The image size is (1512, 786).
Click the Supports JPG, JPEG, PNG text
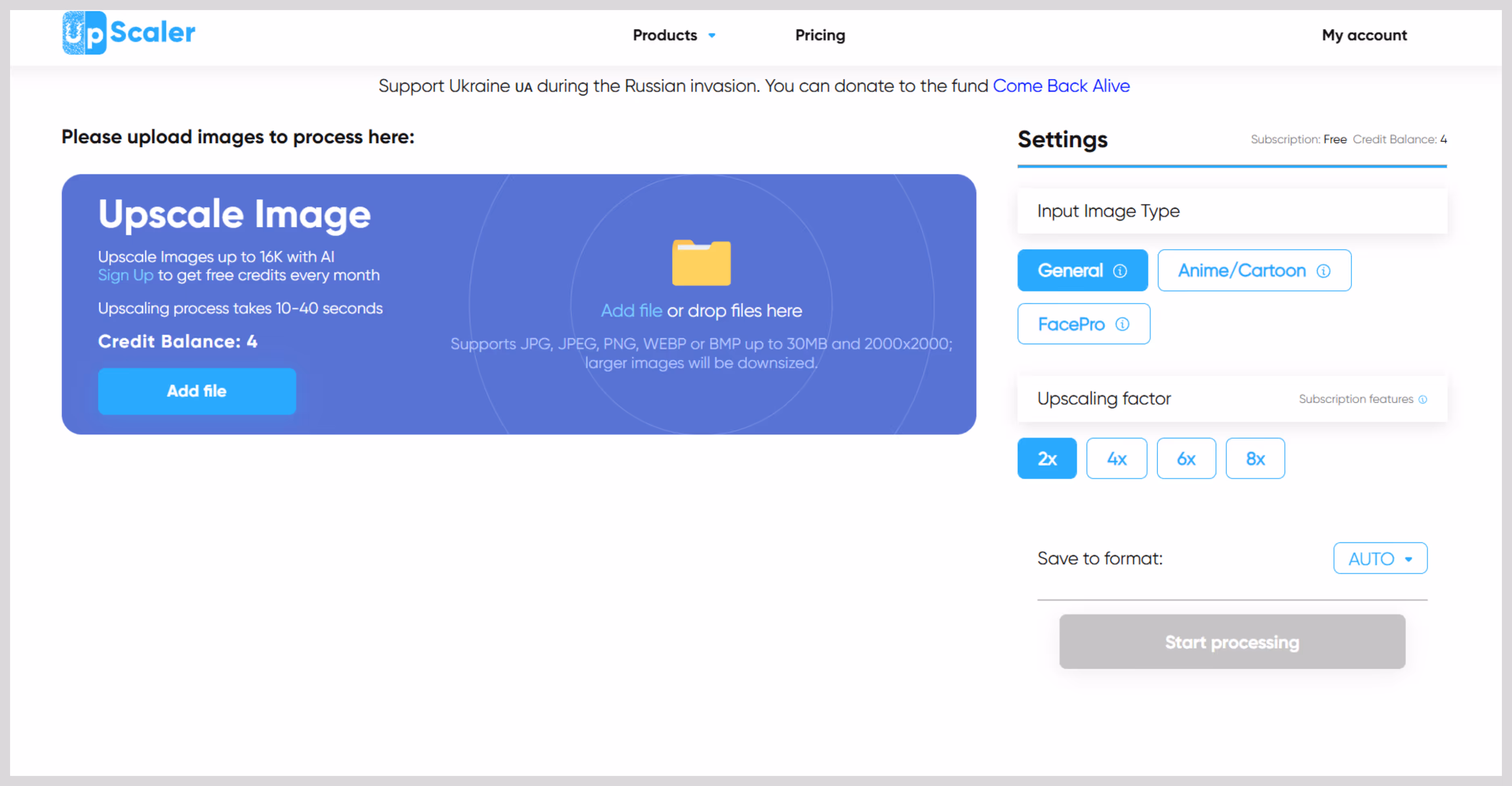702,354
